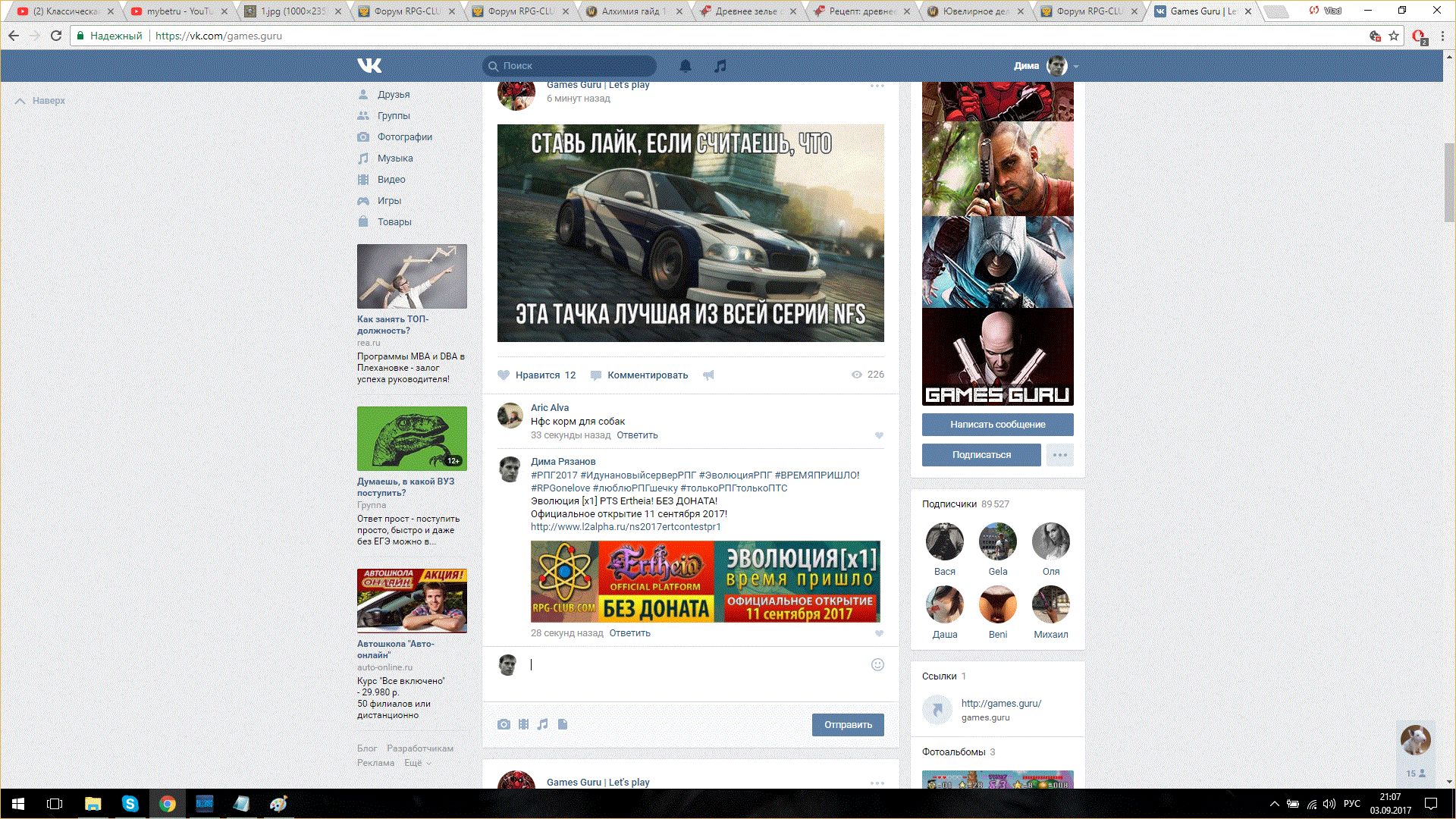The image size is (1456, 819).
Task: Attach a document file icon
Action: [x=563, y=724]
